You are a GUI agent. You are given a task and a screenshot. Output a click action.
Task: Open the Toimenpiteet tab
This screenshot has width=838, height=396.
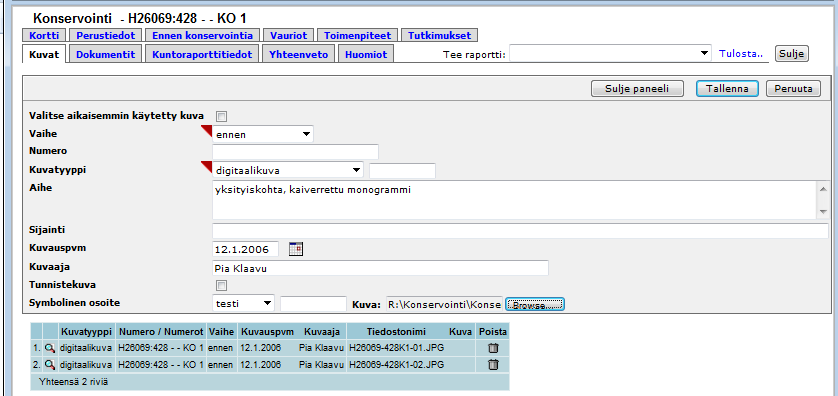point(358,36)
